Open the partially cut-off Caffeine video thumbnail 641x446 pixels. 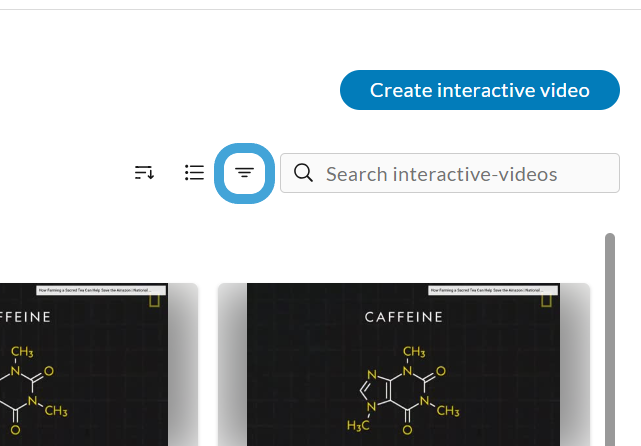click(x=99, y=364)
